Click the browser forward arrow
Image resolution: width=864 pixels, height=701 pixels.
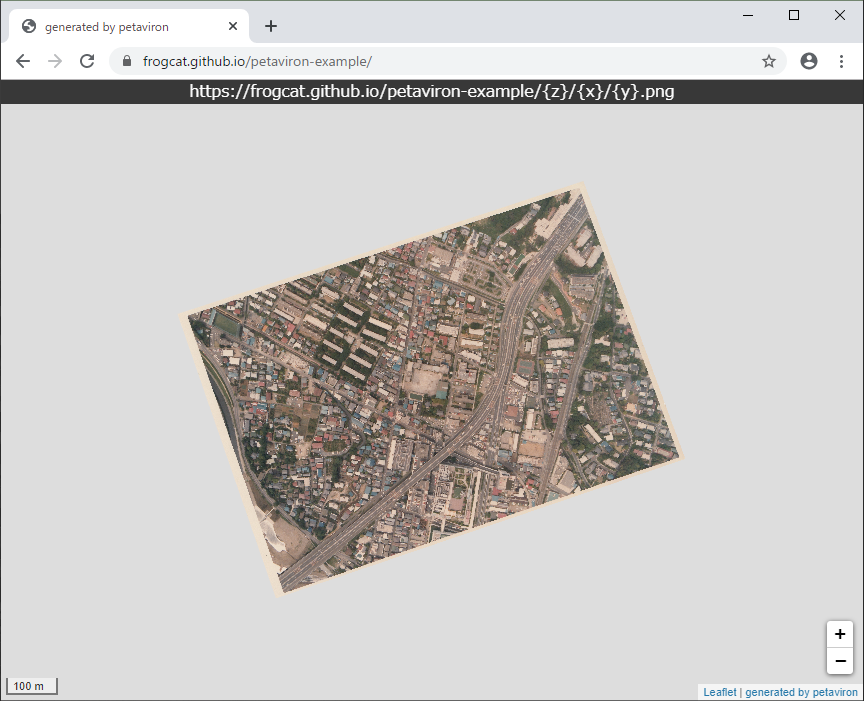coord(55,61)
